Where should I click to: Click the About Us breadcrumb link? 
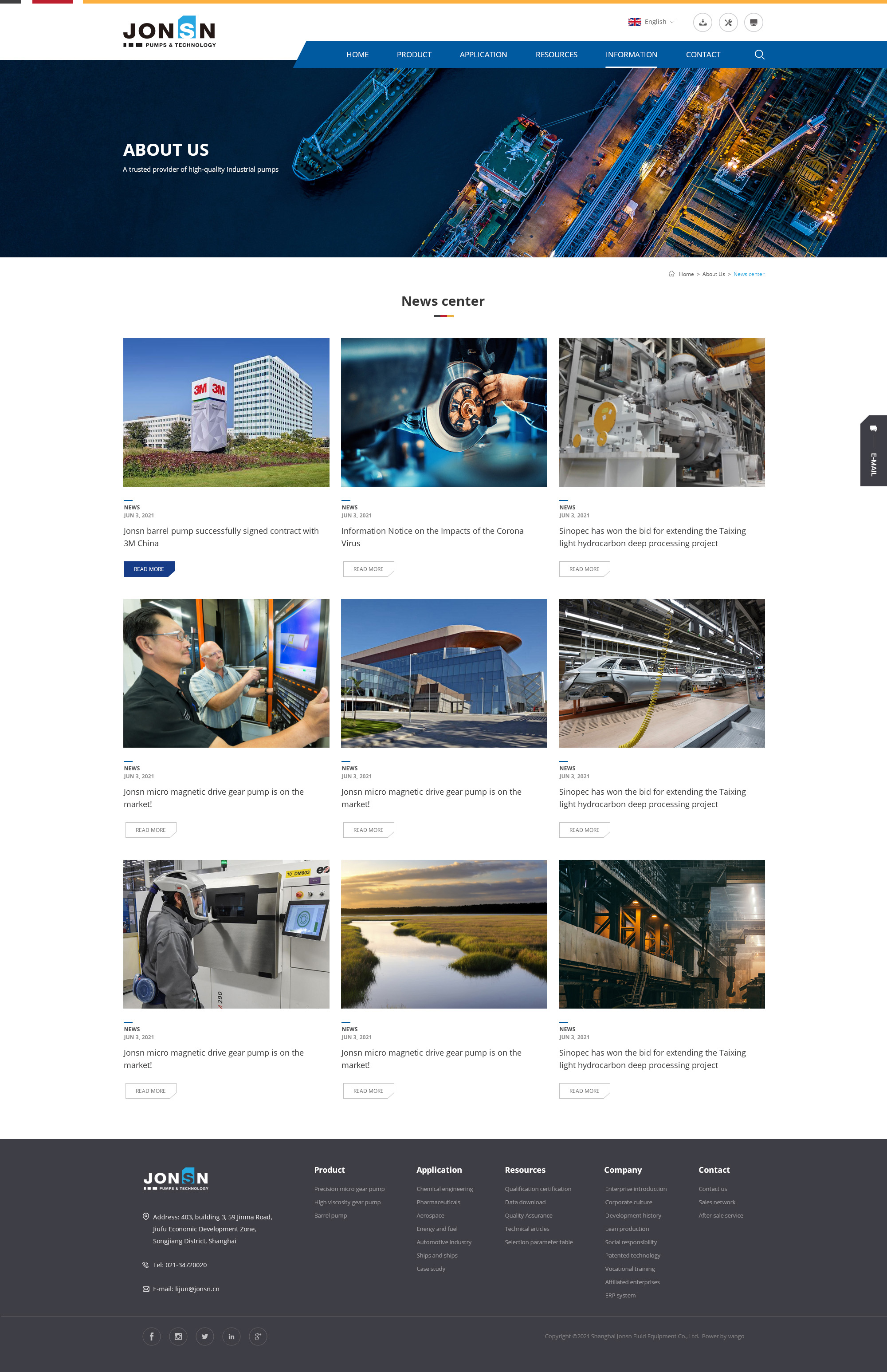[713, 274]
